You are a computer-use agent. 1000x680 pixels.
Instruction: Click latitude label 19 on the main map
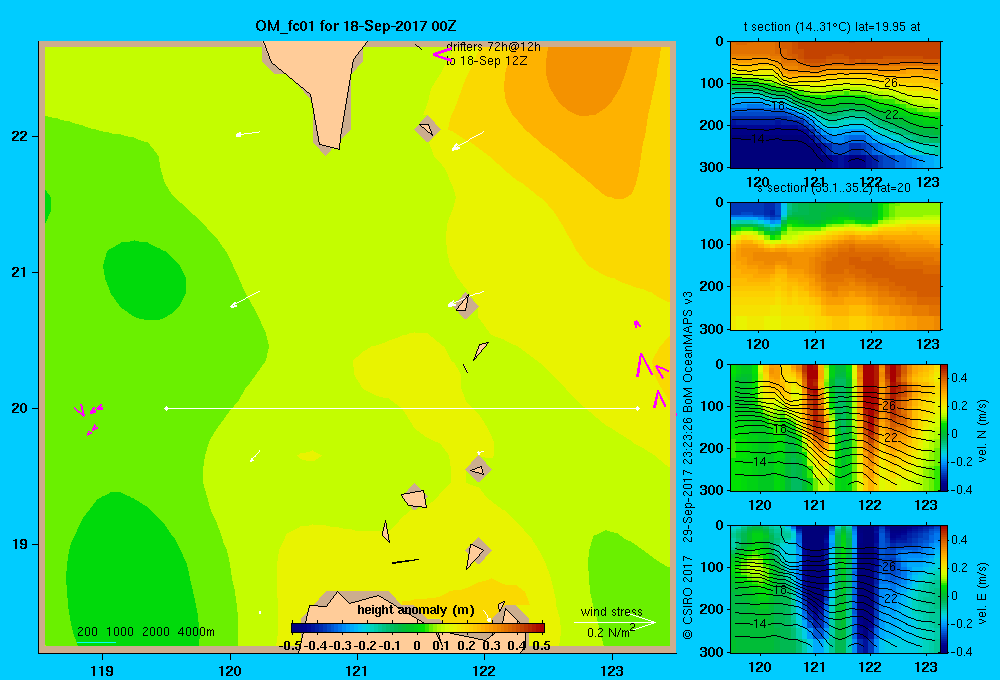pyautogui.click(x=20, y=544)
